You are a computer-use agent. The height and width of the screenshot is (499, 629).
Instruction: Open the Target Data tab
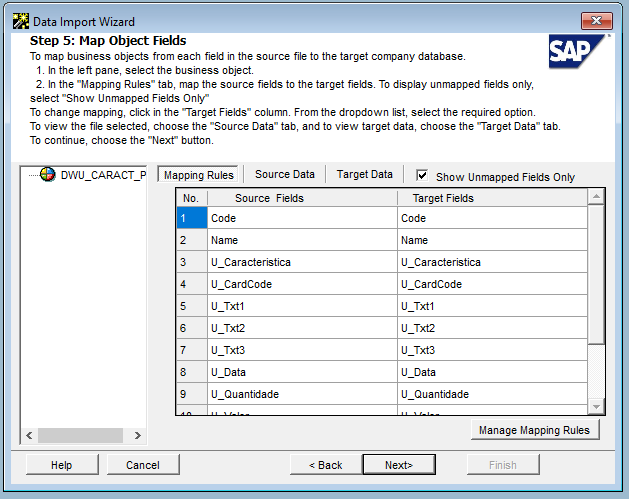pyautogui.click(x=364, y=175)
